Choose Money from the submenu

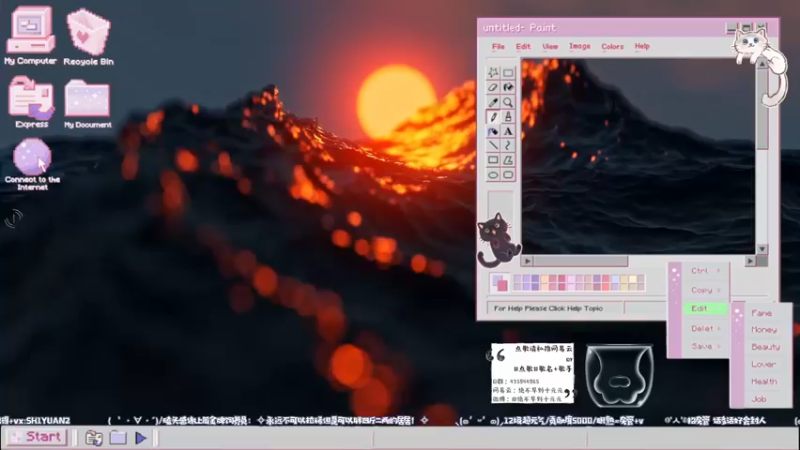tap(764, 330)
